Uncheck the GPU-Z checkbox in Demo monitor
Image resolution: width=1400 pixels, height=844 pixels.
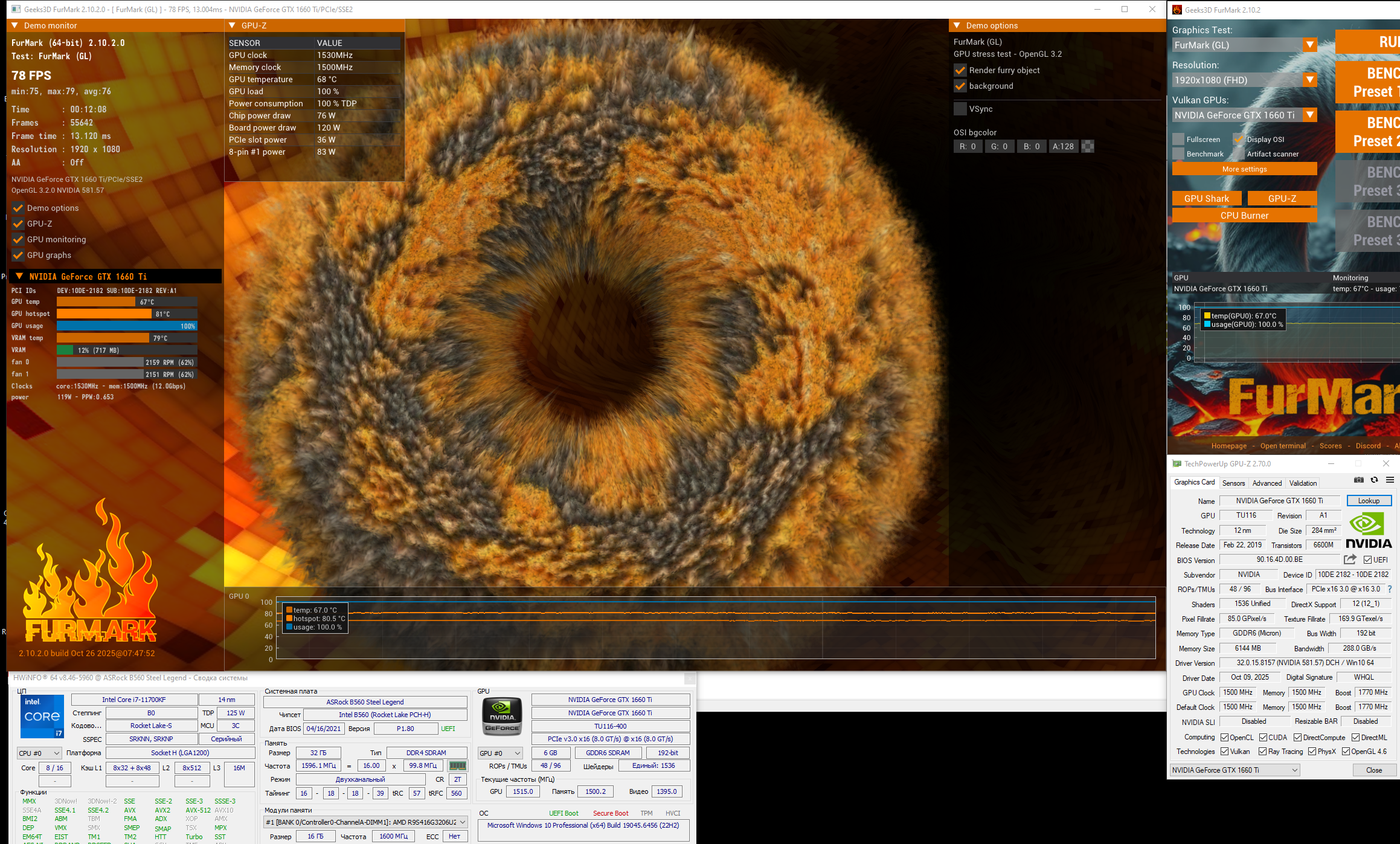[x=18, y=224]
